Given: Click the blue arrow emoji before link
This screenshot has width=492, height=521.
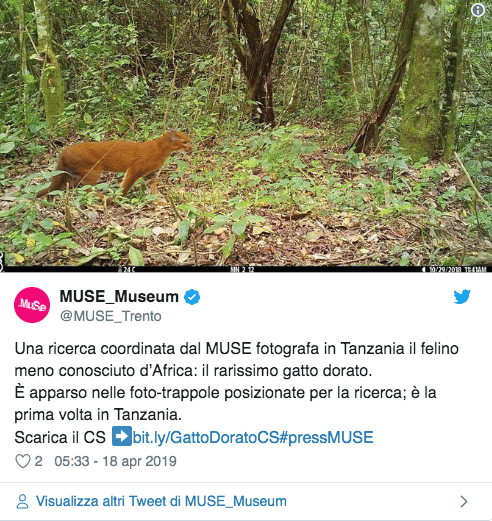Looking at the screenshot, I should 122,436.
